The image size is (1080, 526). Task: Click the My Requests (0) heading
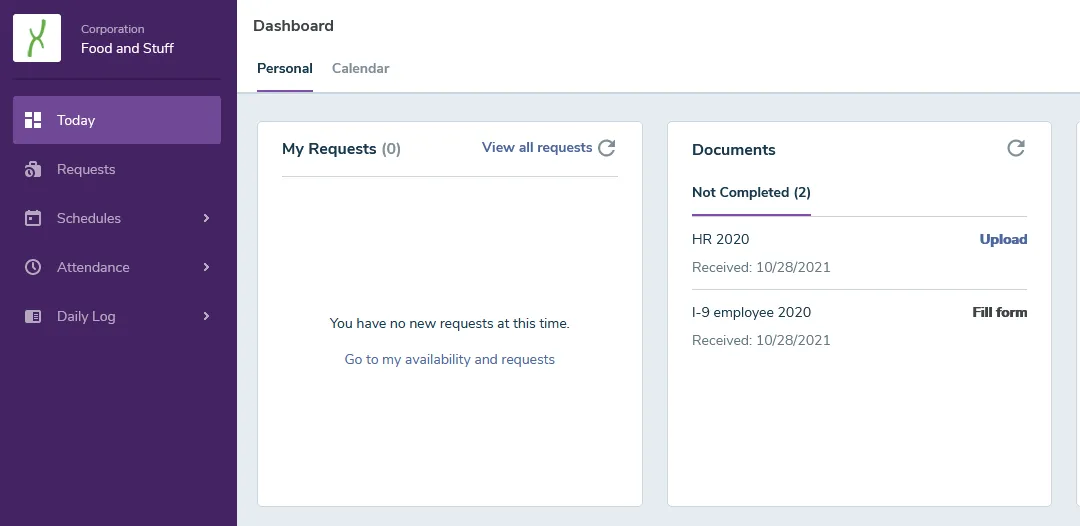point(341,149)
